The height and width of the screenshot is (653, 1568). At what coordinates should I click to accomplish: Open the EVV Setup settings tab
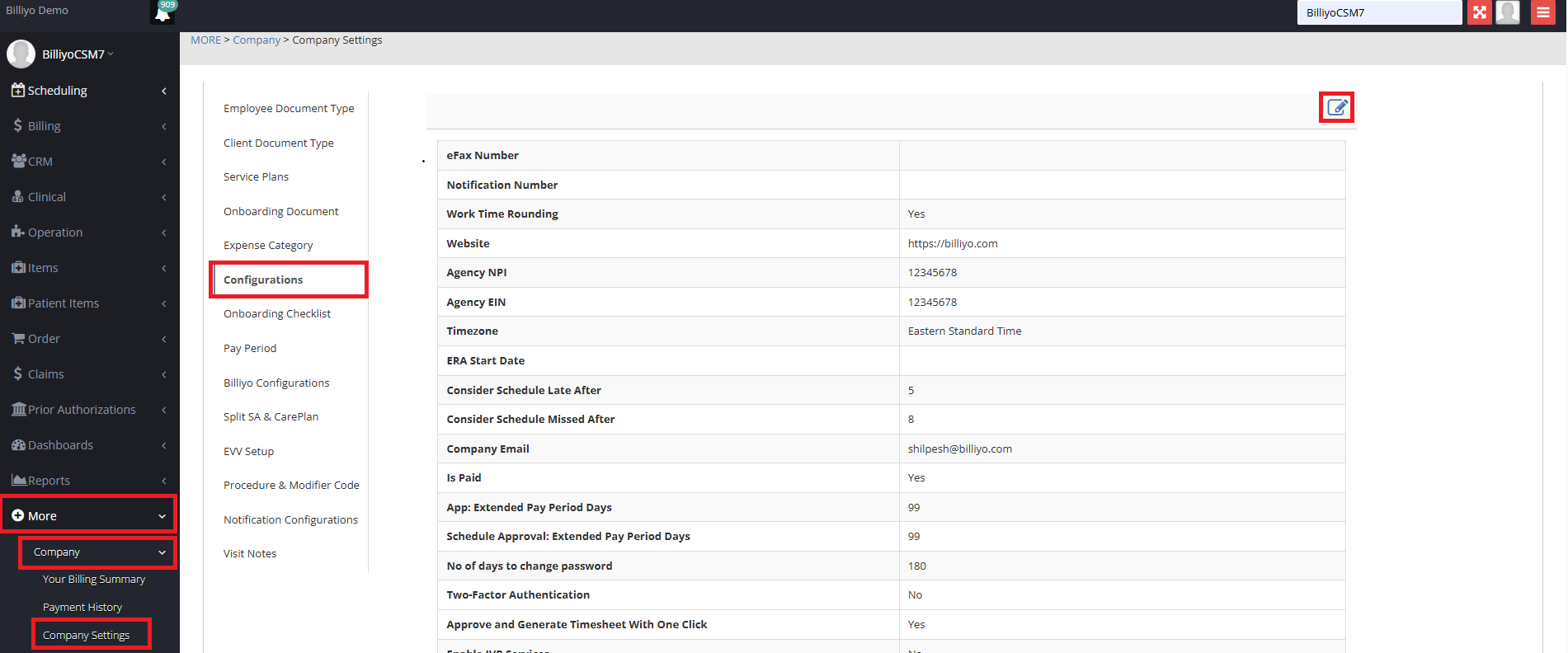[248, 452]
